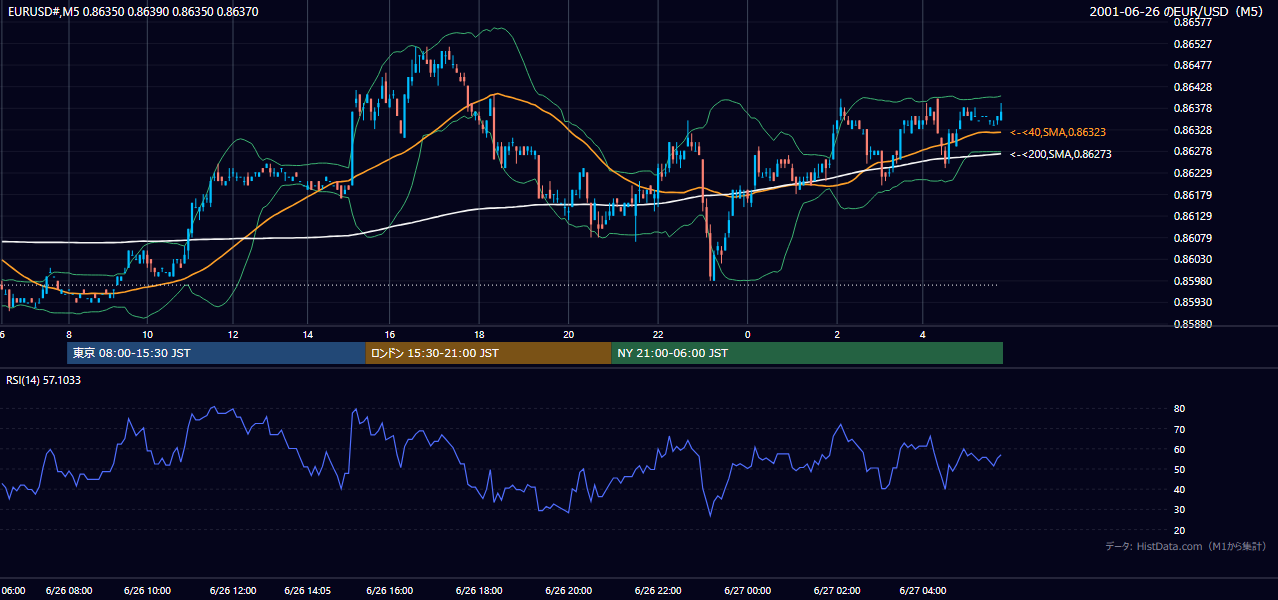This screenshot has width=1278, height=600.
Task: Click the RSI 40 level label
Action: pos(1180,489)
